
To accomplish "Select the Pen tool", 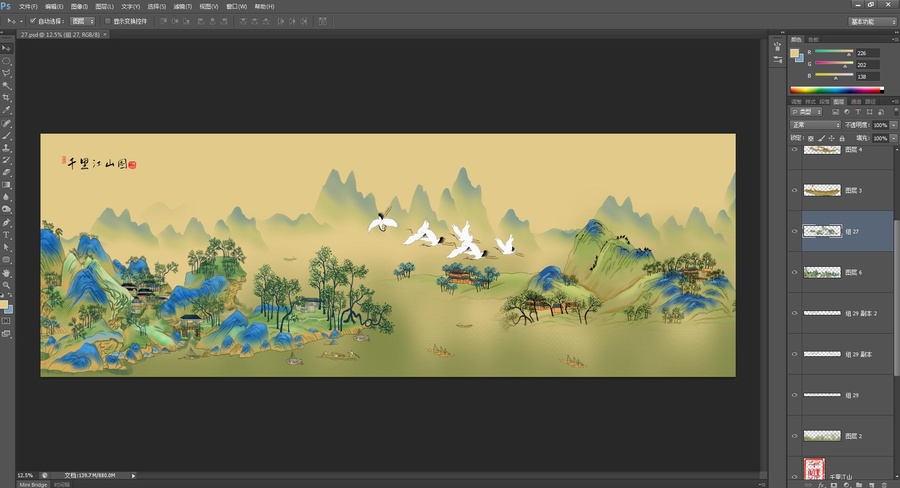I will coord(6,223).
